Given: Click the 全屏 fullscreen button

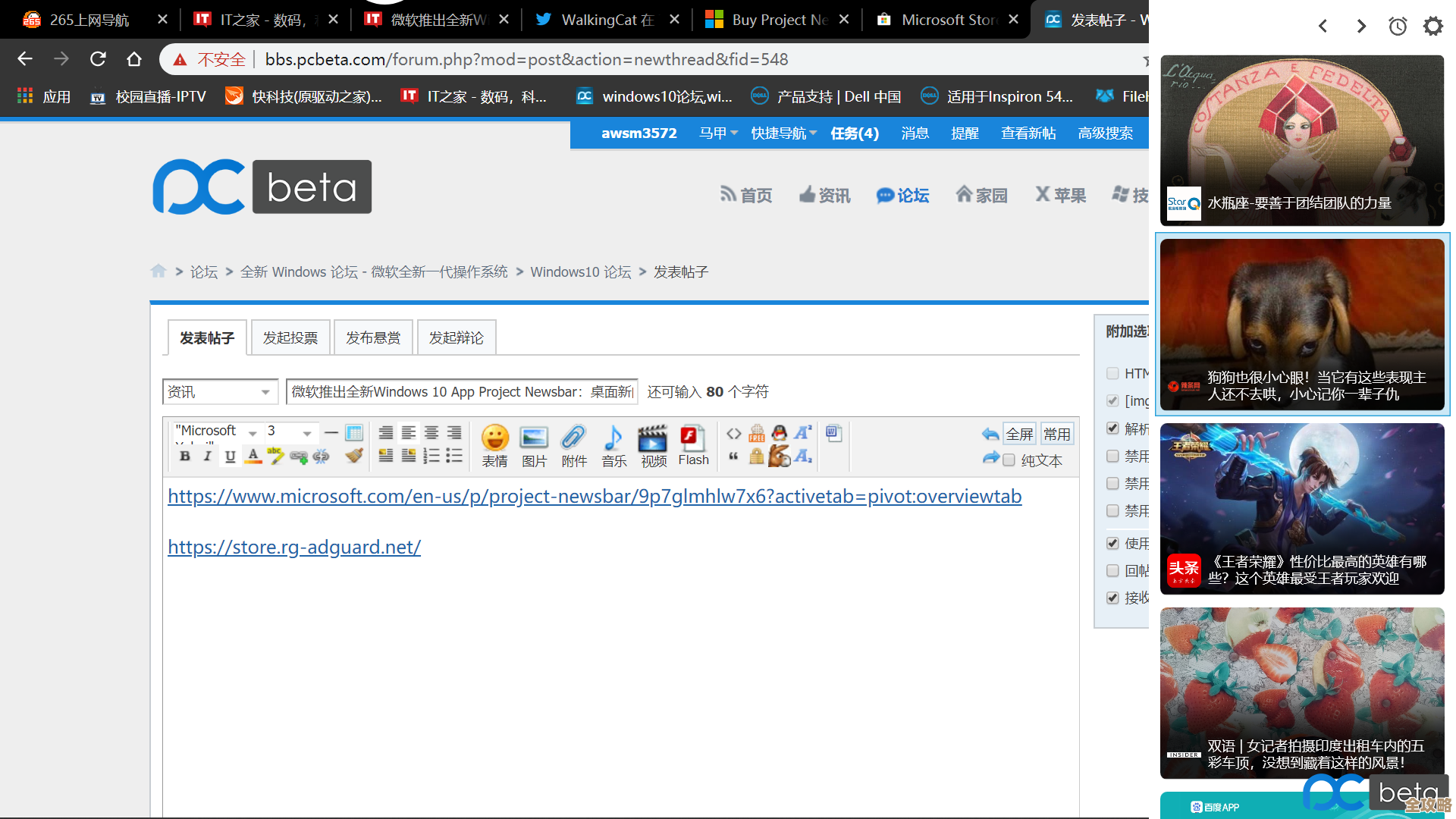Looking at the screenshot, I should coord(1019,434).
